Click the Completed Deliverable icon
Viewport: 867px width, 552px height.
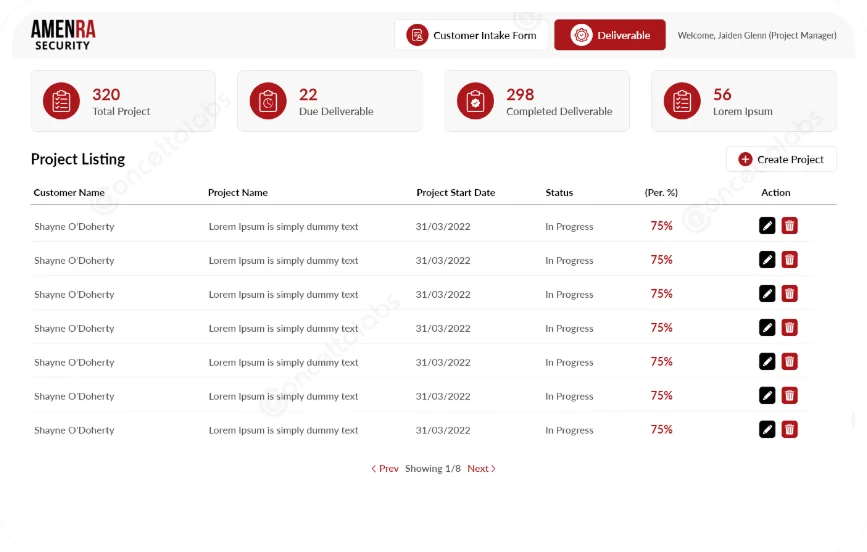click(475, 101)
